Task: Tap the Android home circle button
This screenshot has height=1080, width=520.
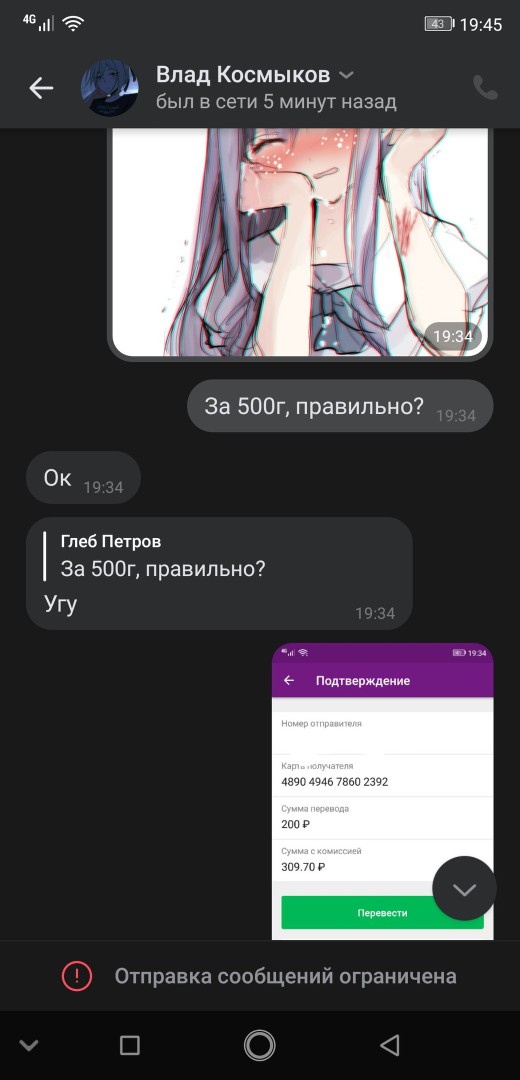Action: click(260, 1046)
